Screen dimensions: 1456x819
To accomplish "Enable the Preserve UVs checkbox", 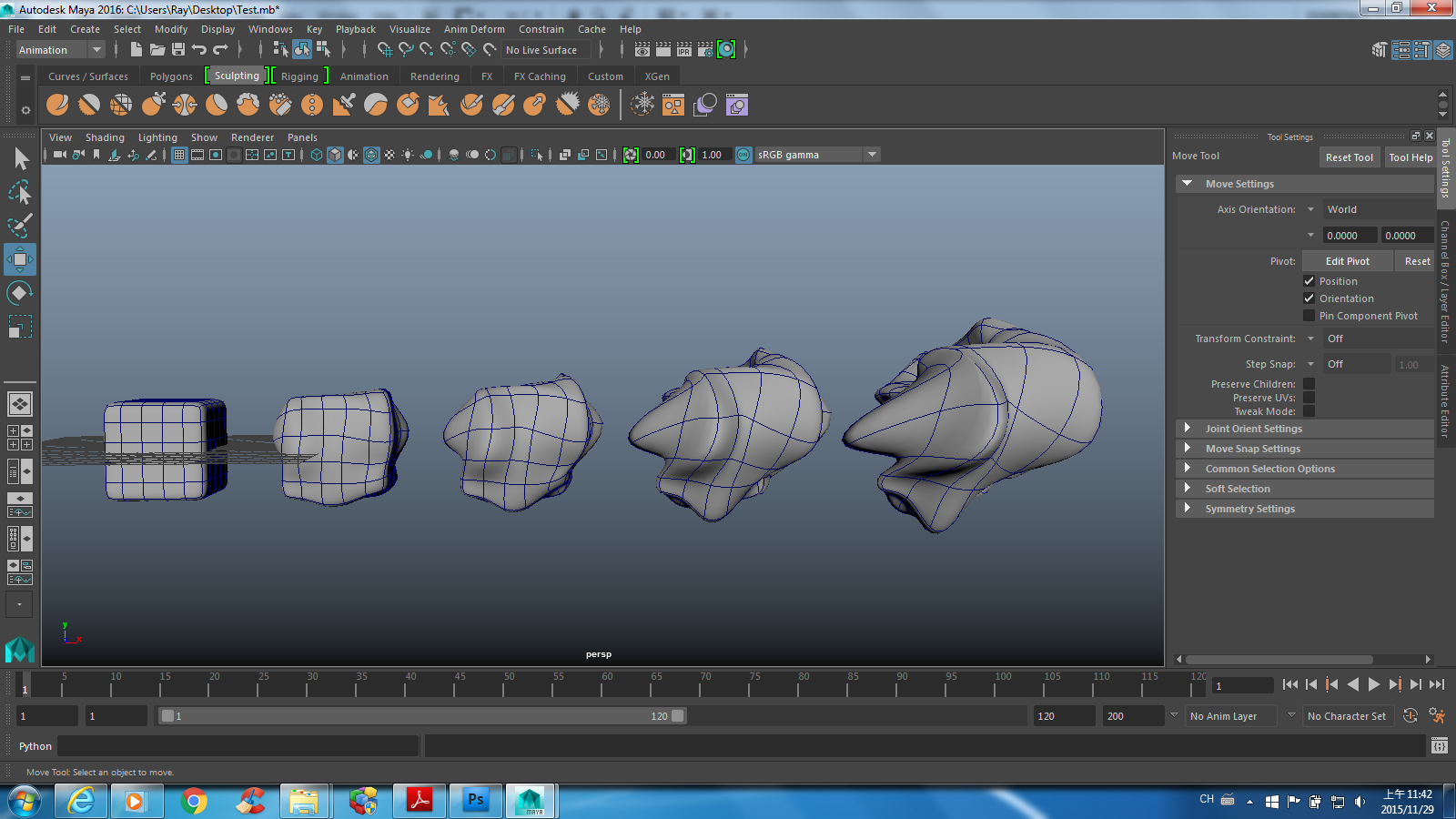I will coord(1309,397).
